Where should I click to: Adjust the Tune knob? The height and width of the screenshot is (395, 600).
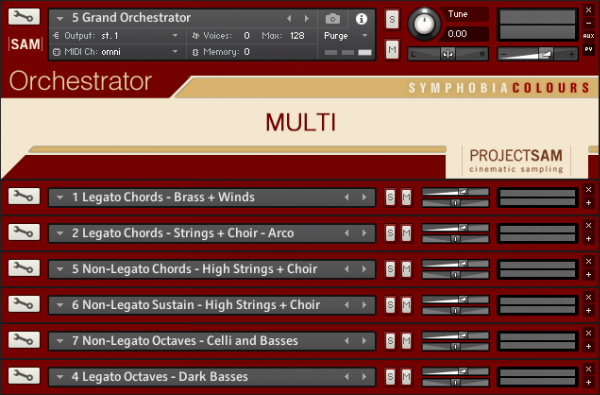point(424,24)
